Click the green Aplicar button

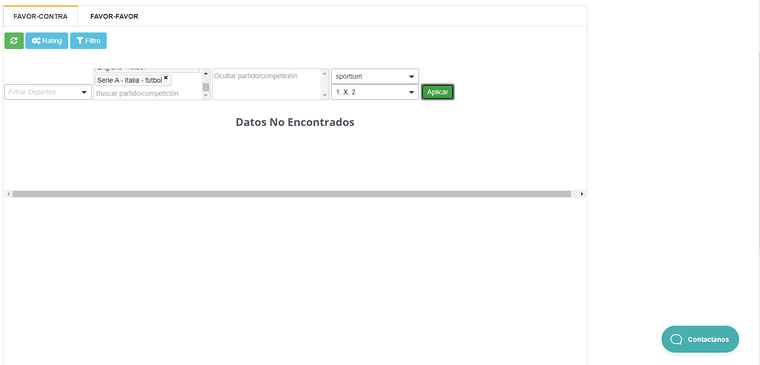pyautogui.click(x=438, y=92)
